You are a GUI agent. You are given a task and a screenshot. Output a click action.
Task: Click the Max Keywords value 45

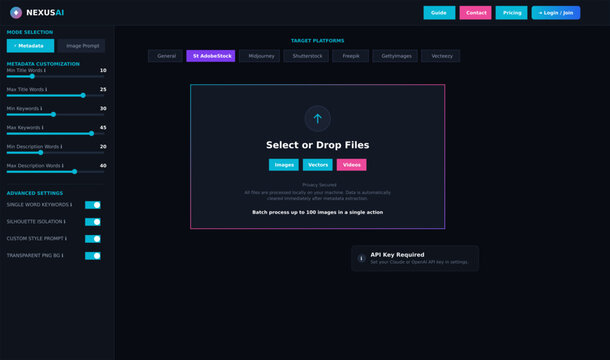(x=103, y=128)
